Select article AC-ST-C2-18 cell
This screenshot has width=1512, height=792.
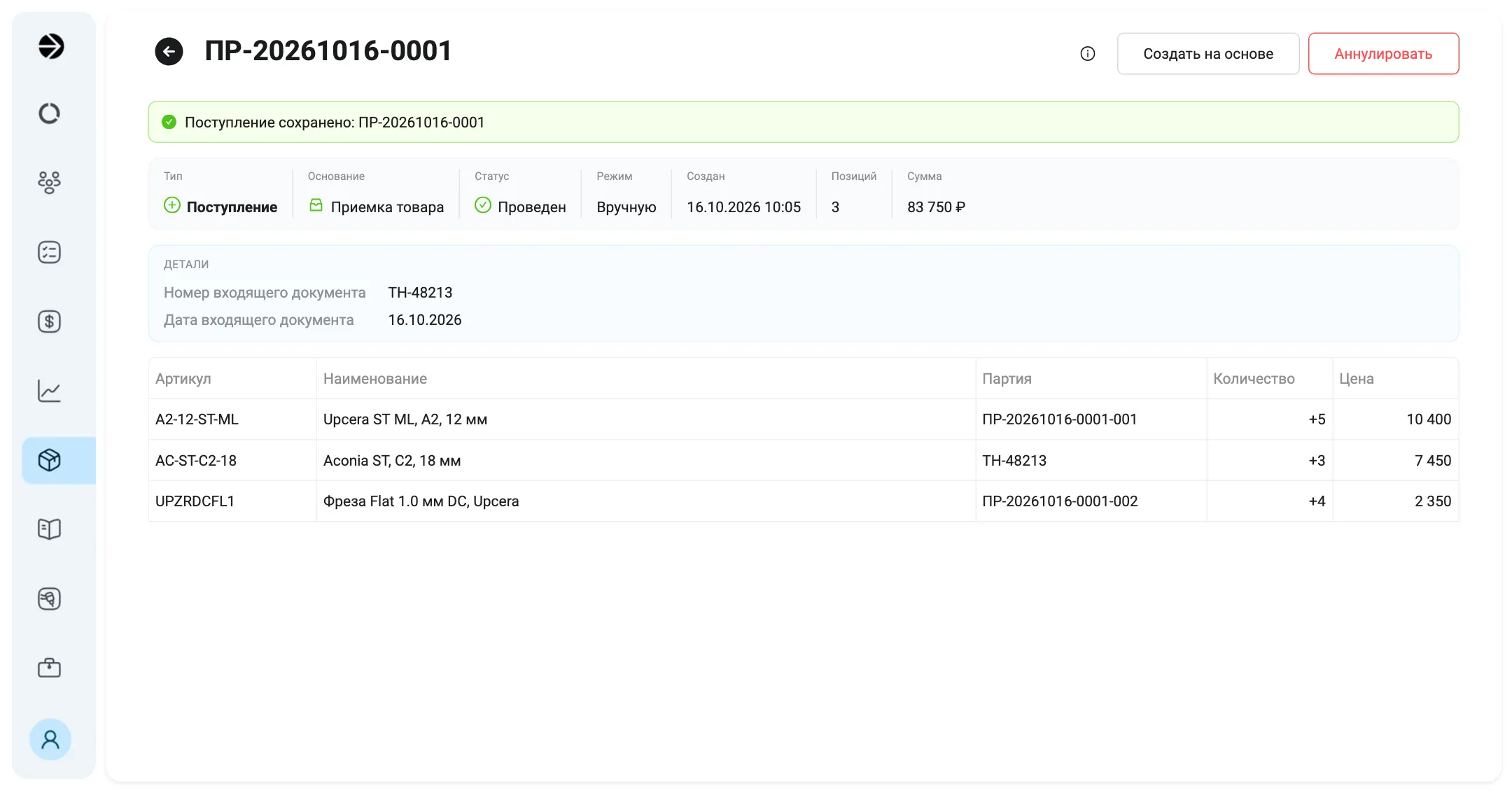point(232,460)
